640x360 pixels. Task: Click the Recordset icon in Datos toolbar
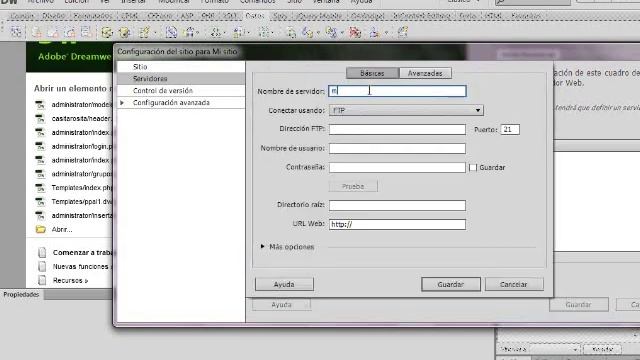(x=107, y=32)
